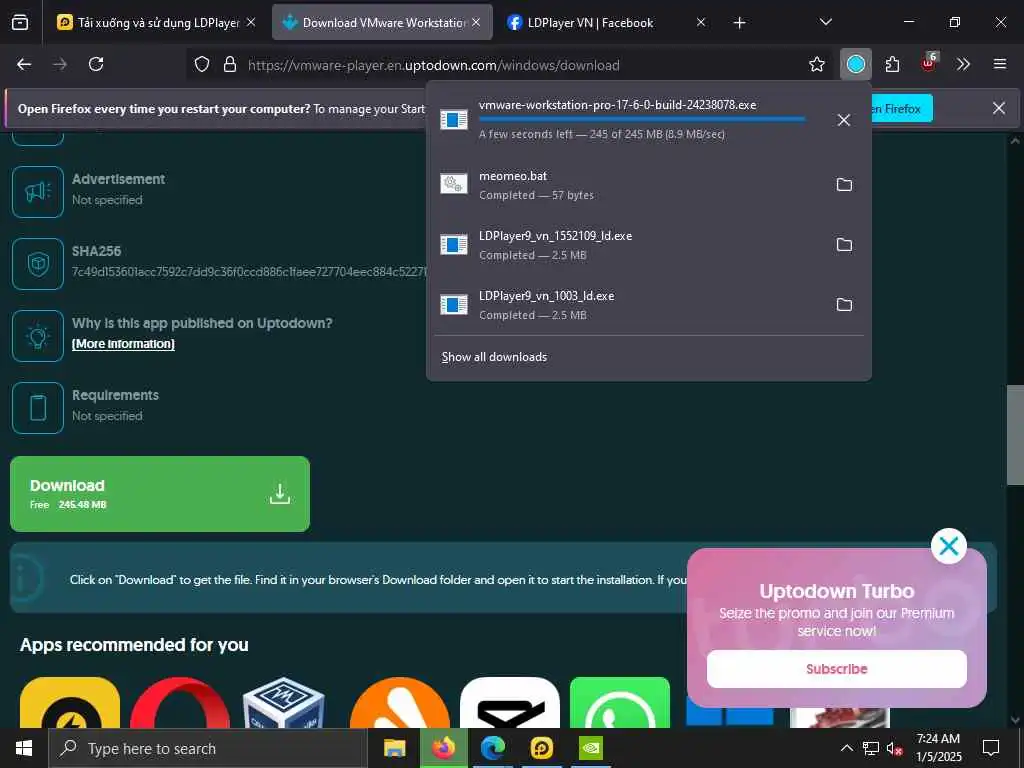Open Firefox application hamburger menu

1000,64
